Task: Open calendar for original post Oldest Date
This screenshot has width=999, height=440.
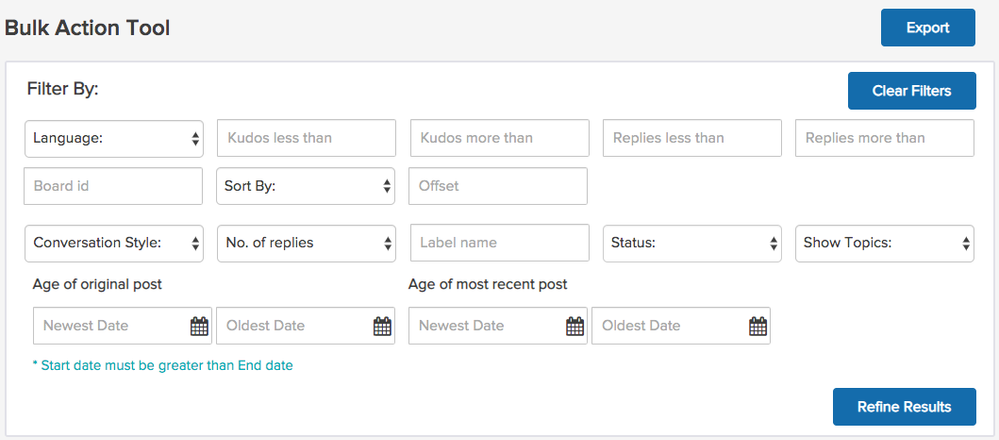Action: (382, 326)
